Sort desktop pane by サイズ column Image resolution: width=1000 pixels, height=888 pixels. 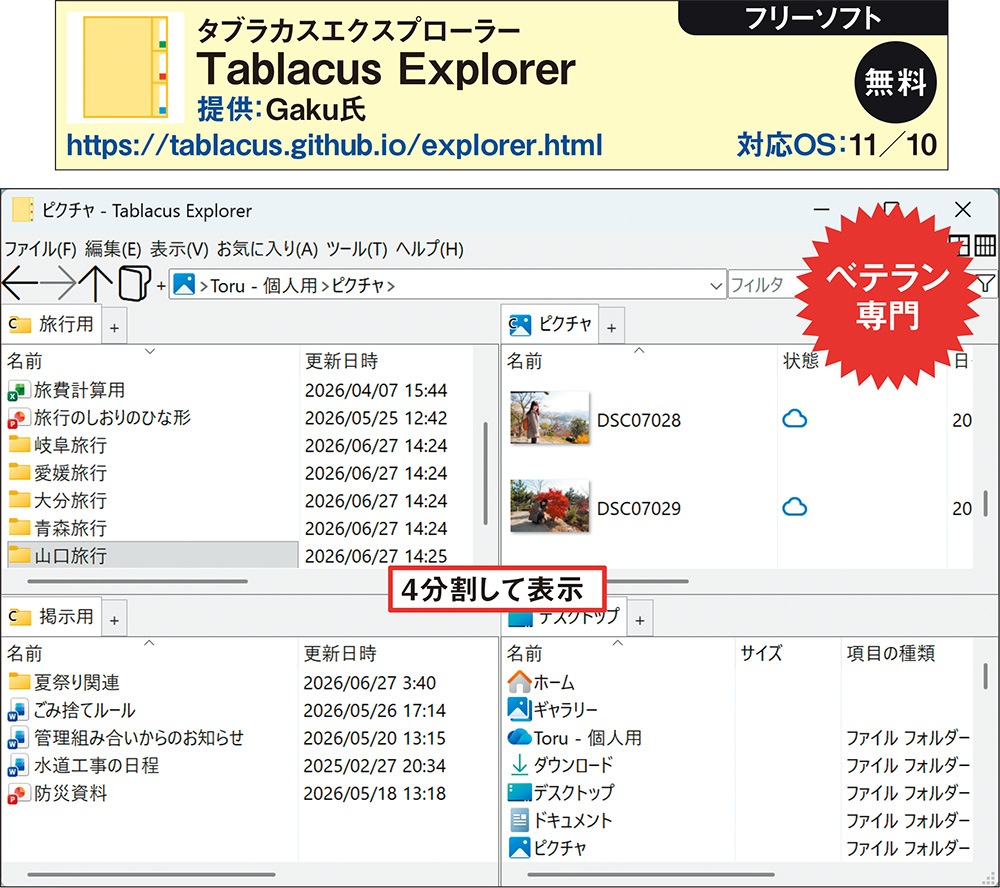(x=788, y=653)
